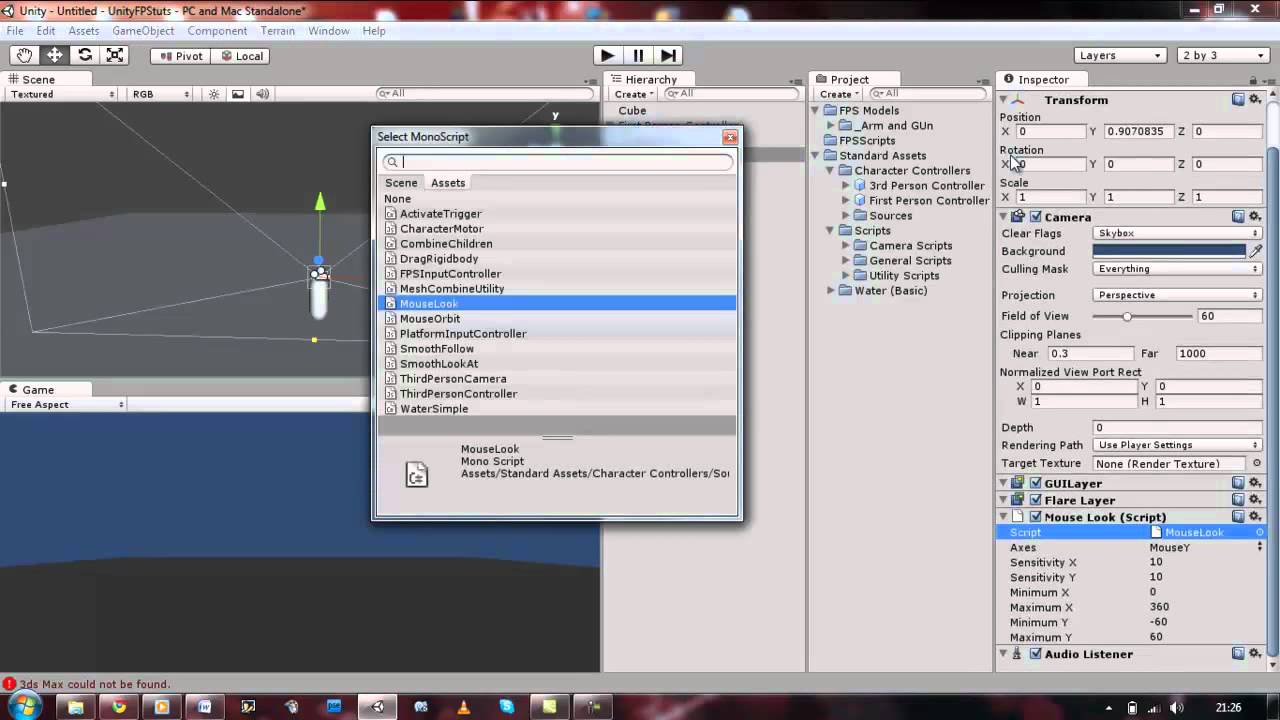Open the GameObject menu
Viewport: 1280px width, 720px height.
[x=143, y=31]
